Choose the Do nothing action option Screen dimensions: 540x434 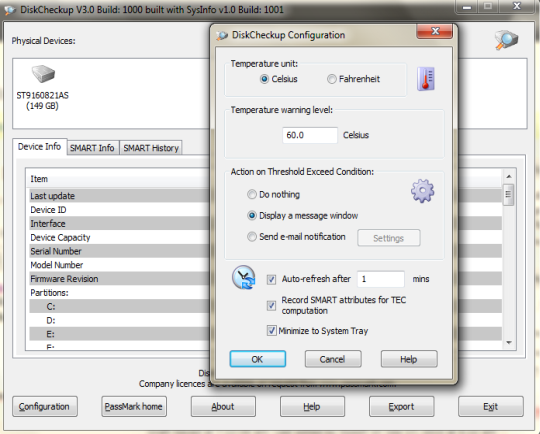point(252,195)
